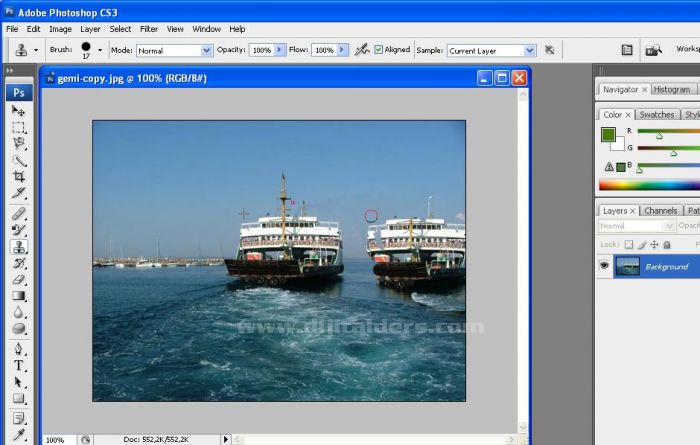Screen dimensions: 700x445
Task: Choose the Gradient tool
Action: point(19,296)
